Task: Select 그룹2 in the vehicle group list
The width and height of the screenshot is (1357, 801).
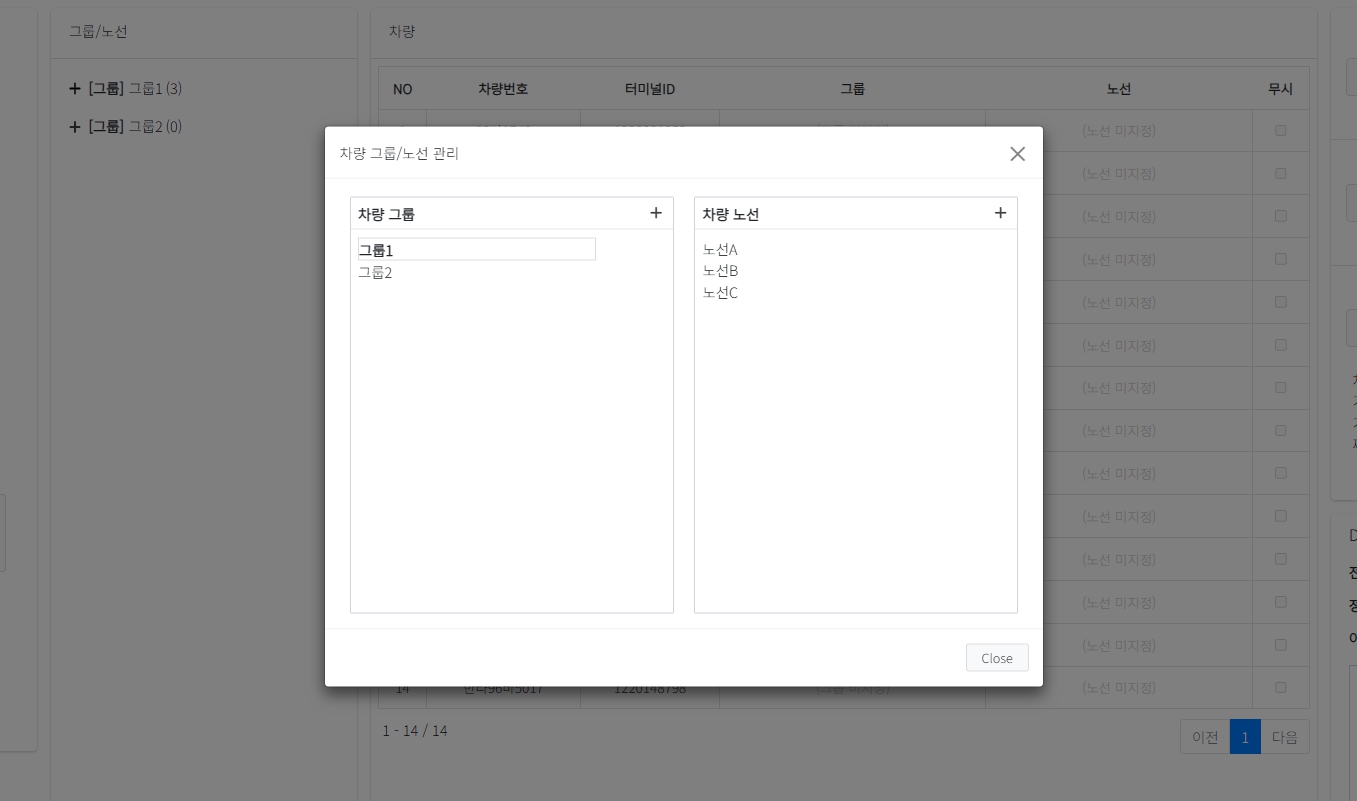Action: [x=375, y=272]
